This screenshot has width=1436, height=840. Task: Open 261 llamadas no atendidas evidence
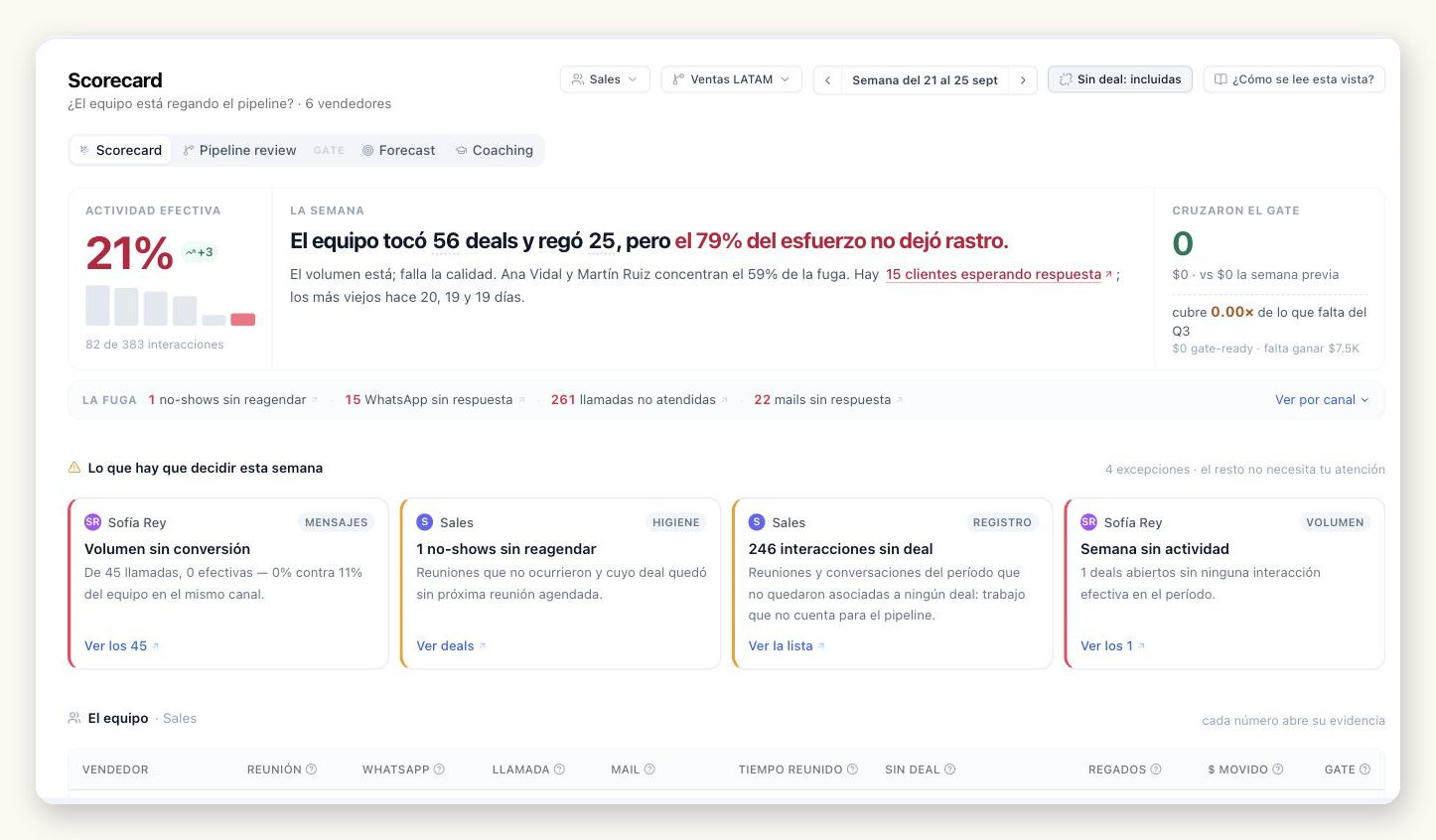[640, 400]
